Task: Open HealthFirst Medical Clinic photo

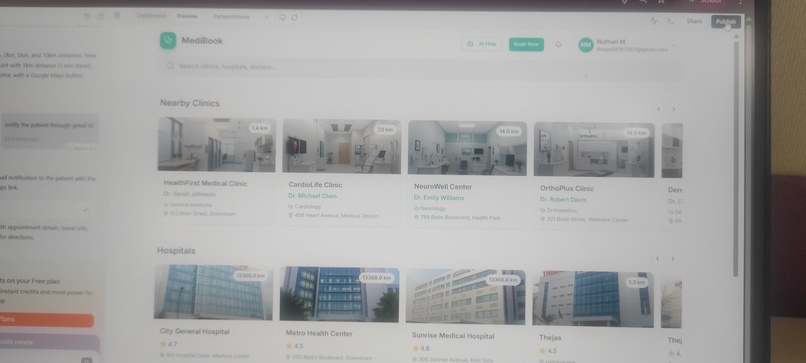Action: [x=216, y=144]
